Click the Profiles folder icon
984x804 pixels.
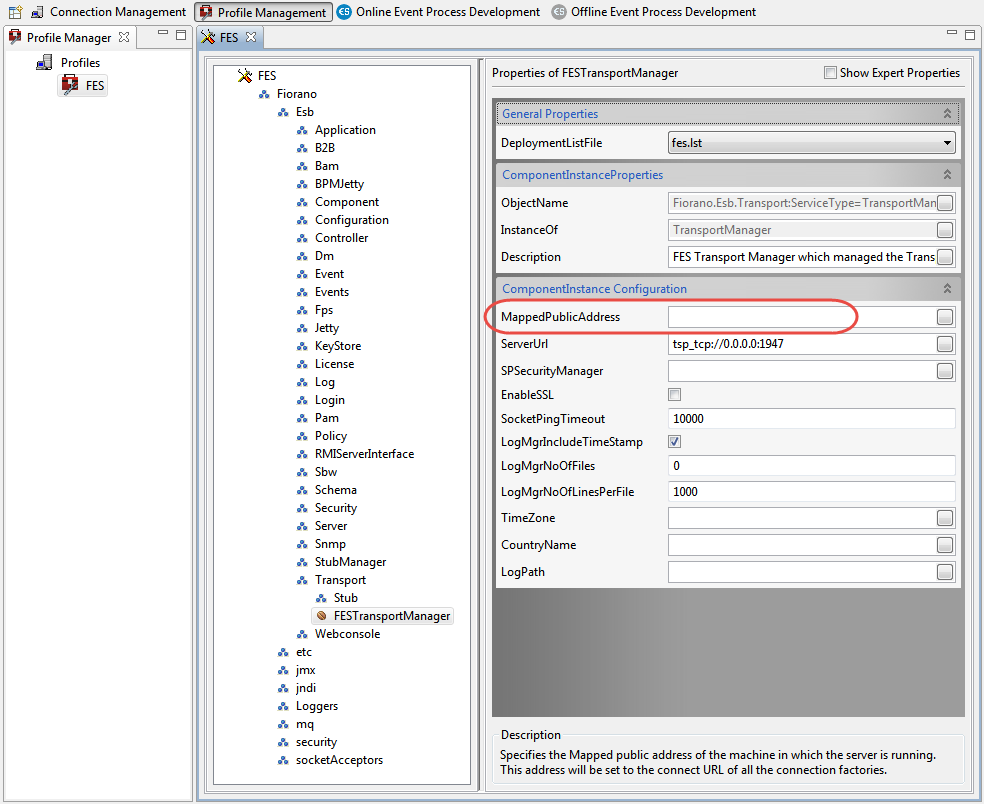[44, 63]
